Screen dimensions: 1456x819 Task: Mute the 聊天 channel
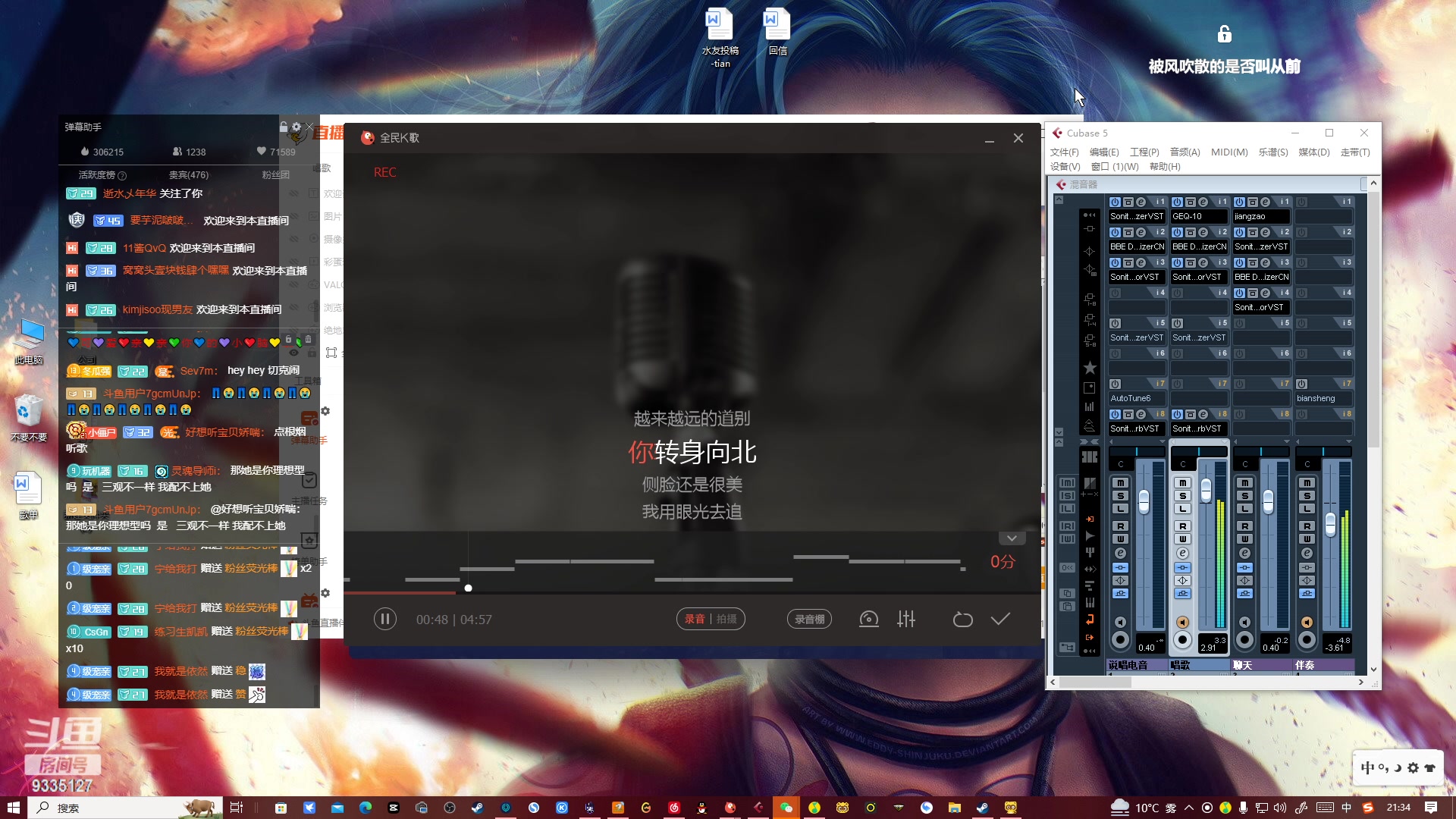pos(1244,483)
